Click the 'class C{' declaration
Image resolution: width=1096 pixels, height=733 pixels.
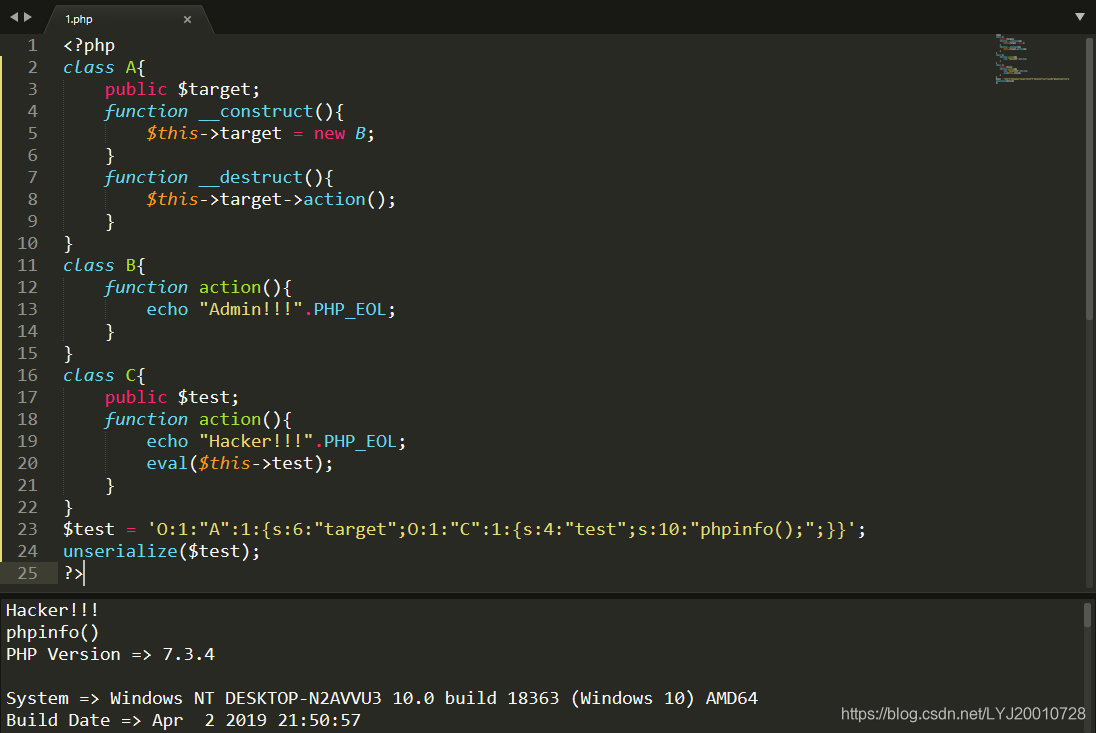click(x=104, y=375)
